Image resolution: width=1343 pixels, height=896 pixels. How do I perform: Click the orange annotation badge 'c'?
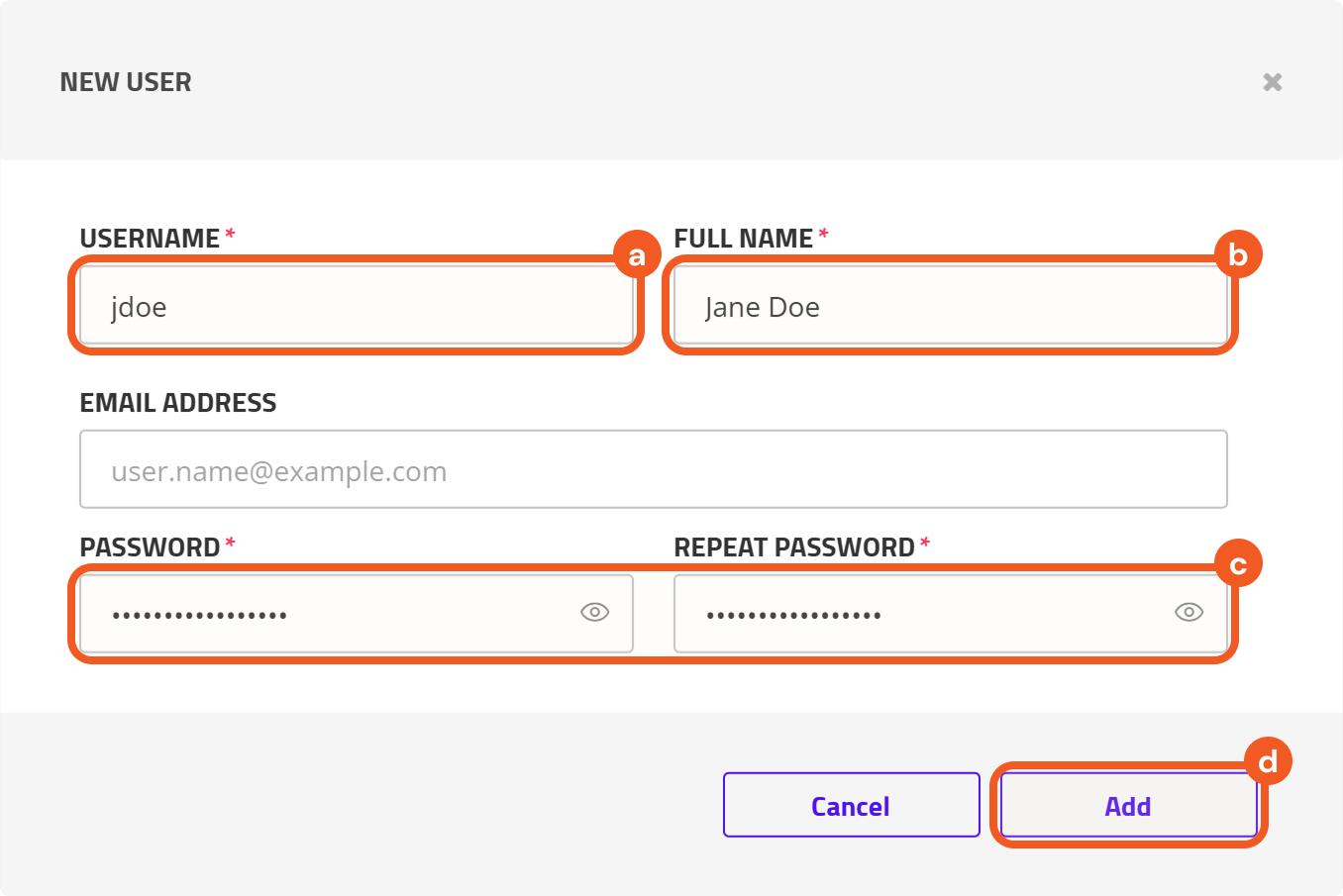(x=1238, y=564)
